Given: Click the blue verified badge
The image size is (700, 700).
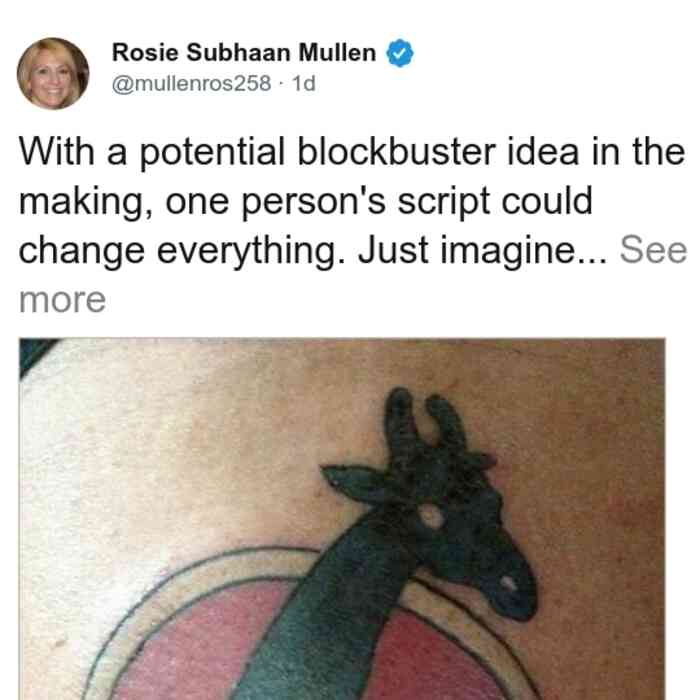Looking at the screenshot, I should (x=400, y=53).
